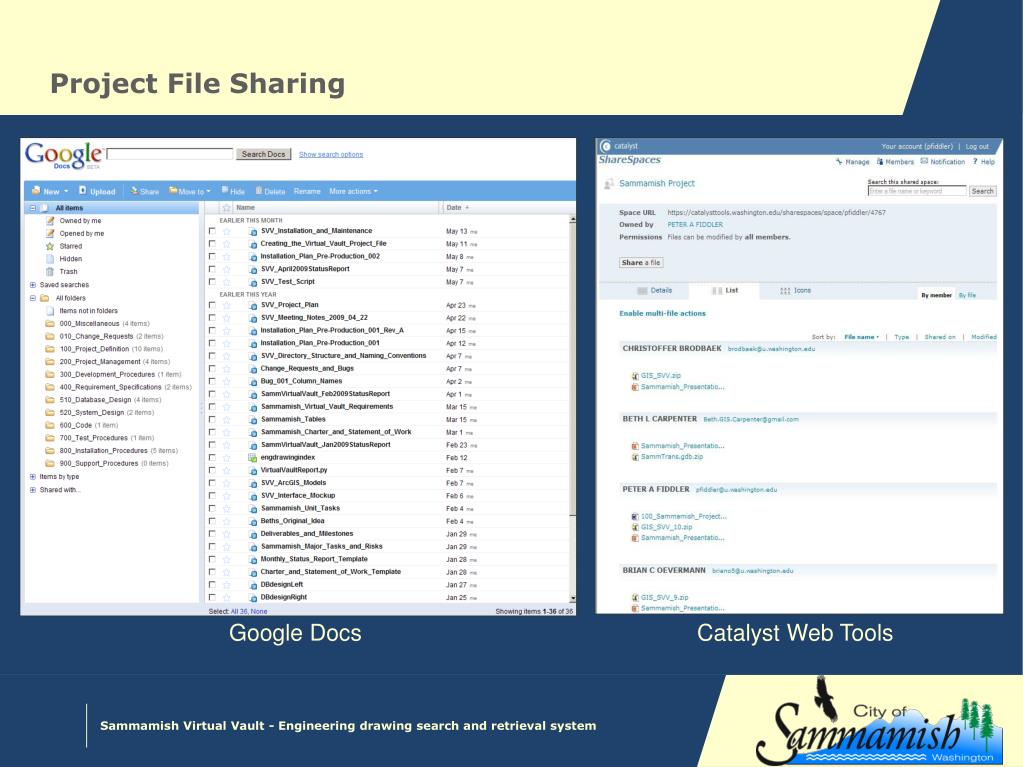Click the SammTrans.gdb.zip file icon
This screenshot has height=767, width=1023.
(x=635, y=457)
